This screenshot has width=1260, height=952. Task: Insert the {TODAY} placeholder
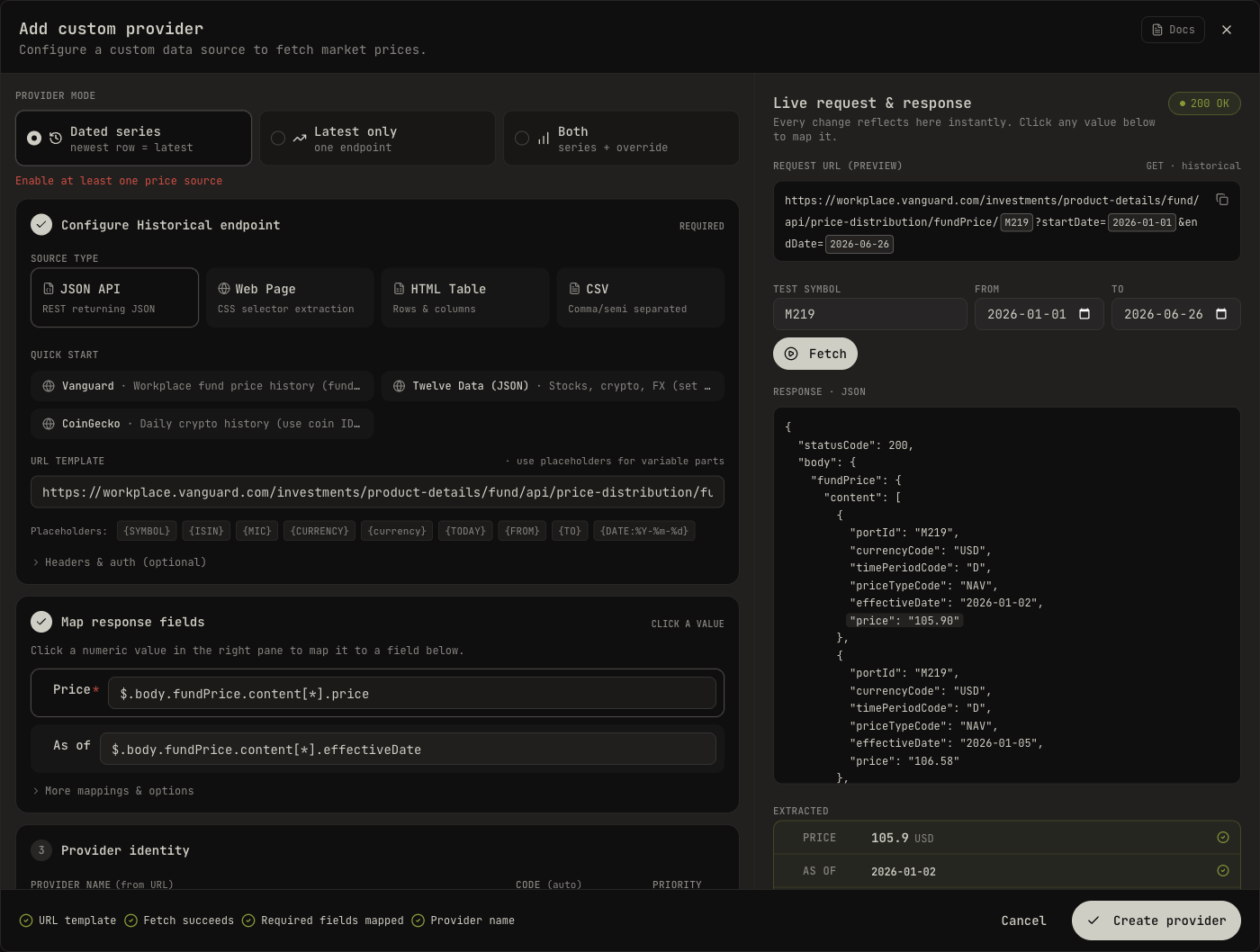pyautogui.click(x=465, y=531)
